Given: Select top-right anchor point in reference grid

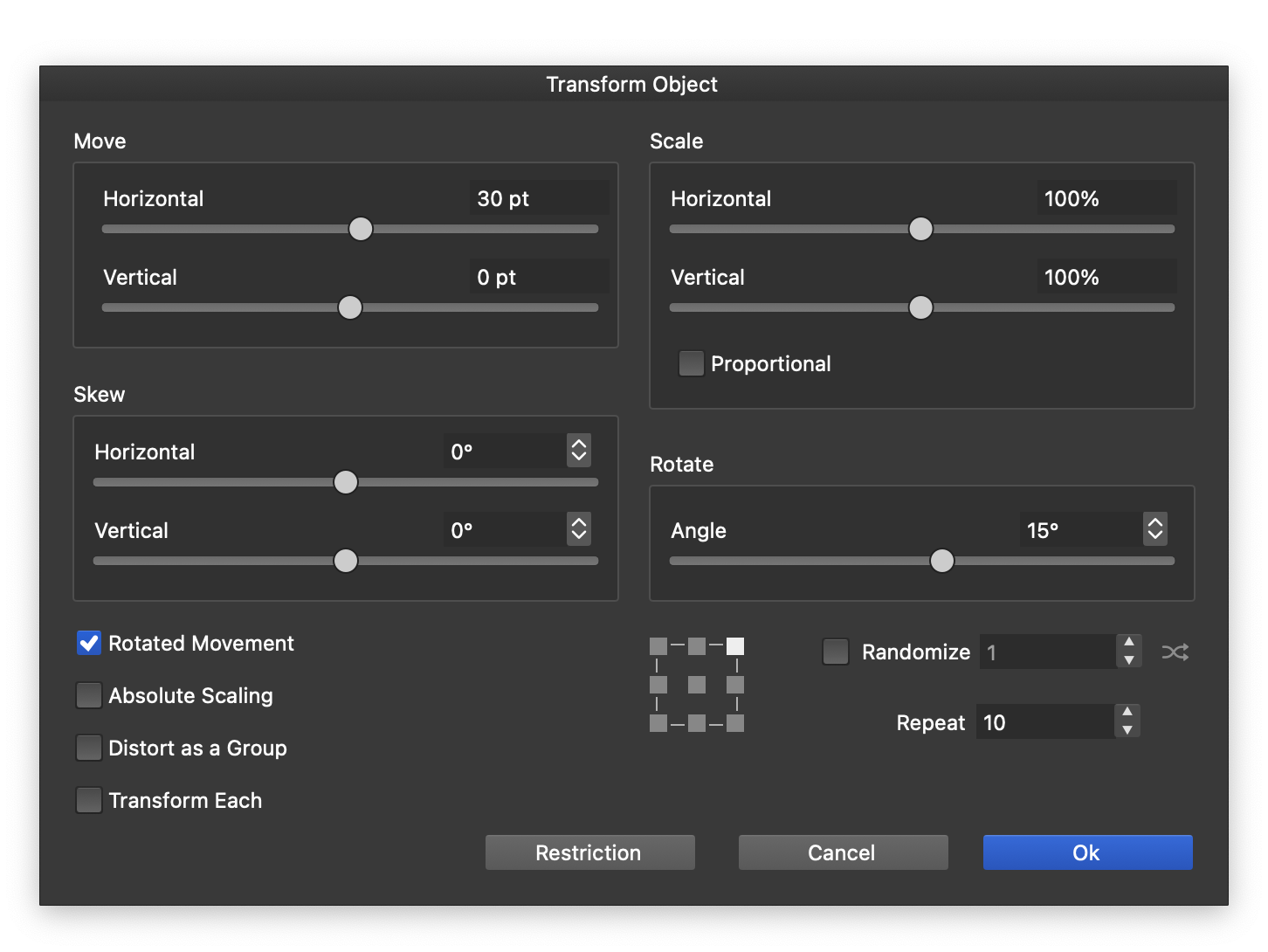Looking at the screenshot, I should [735, 646].
